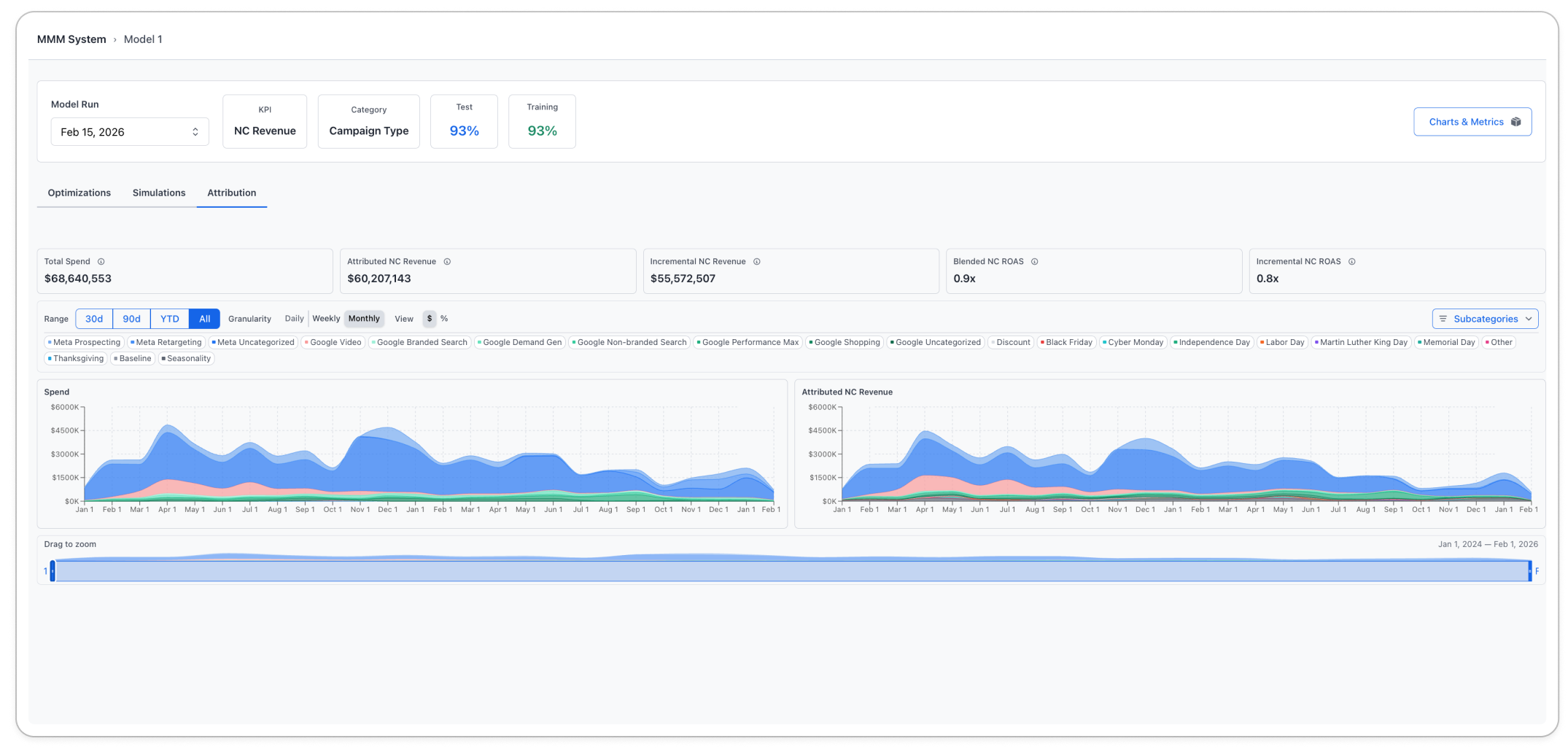Set range to 90d
Viewport: 1568px width, 752px height.
132,319
